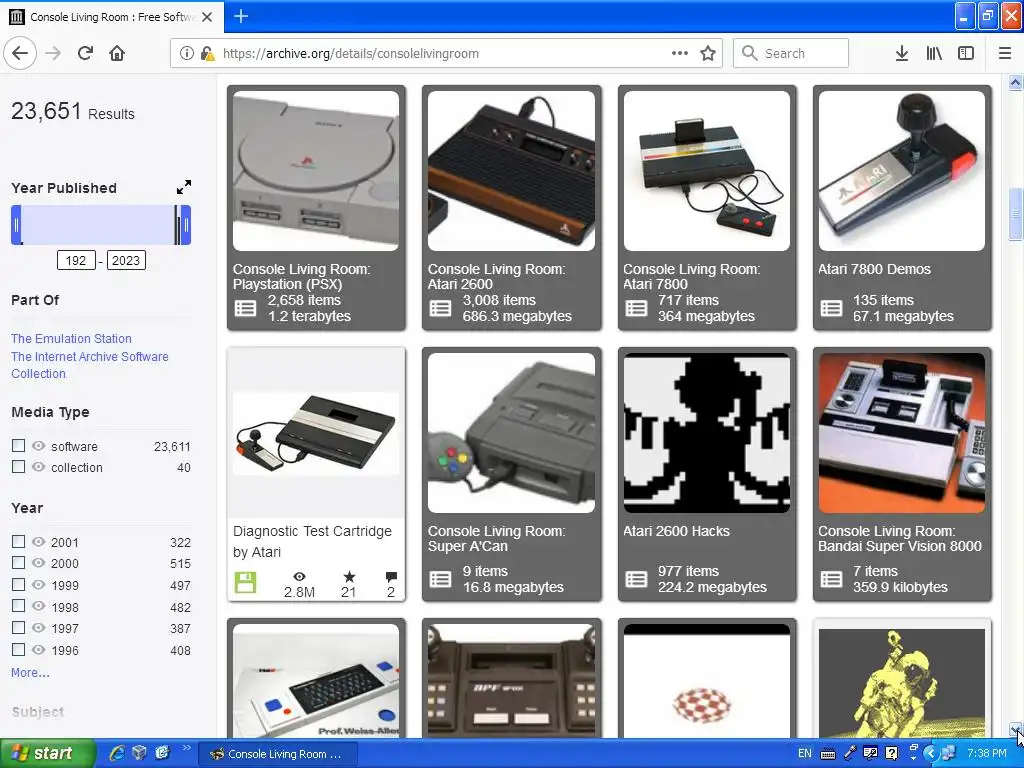This screenshot has height=768, width=1024.
Task: Tick the 1999 year checkbox
Action: coord(18,584)
